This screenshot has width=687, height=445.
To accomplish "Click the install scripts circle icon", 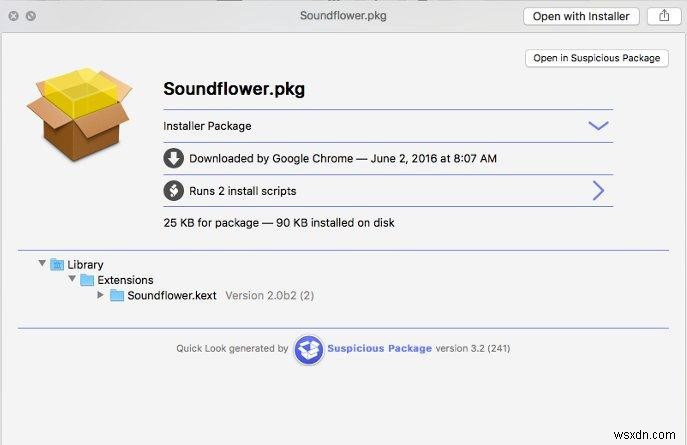I will point(173,190).
